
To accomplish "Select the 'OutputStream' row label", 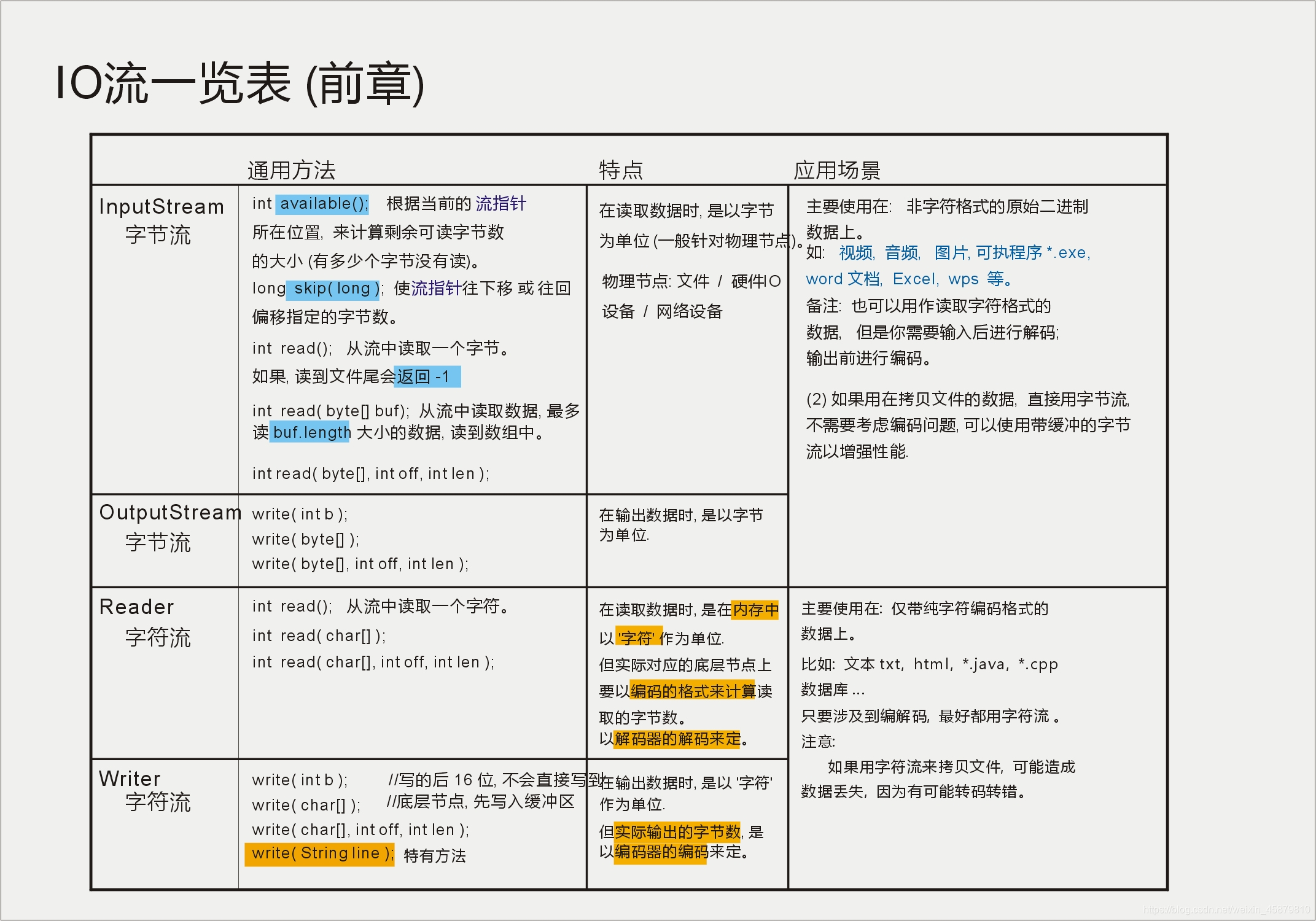I will point(170,512).
